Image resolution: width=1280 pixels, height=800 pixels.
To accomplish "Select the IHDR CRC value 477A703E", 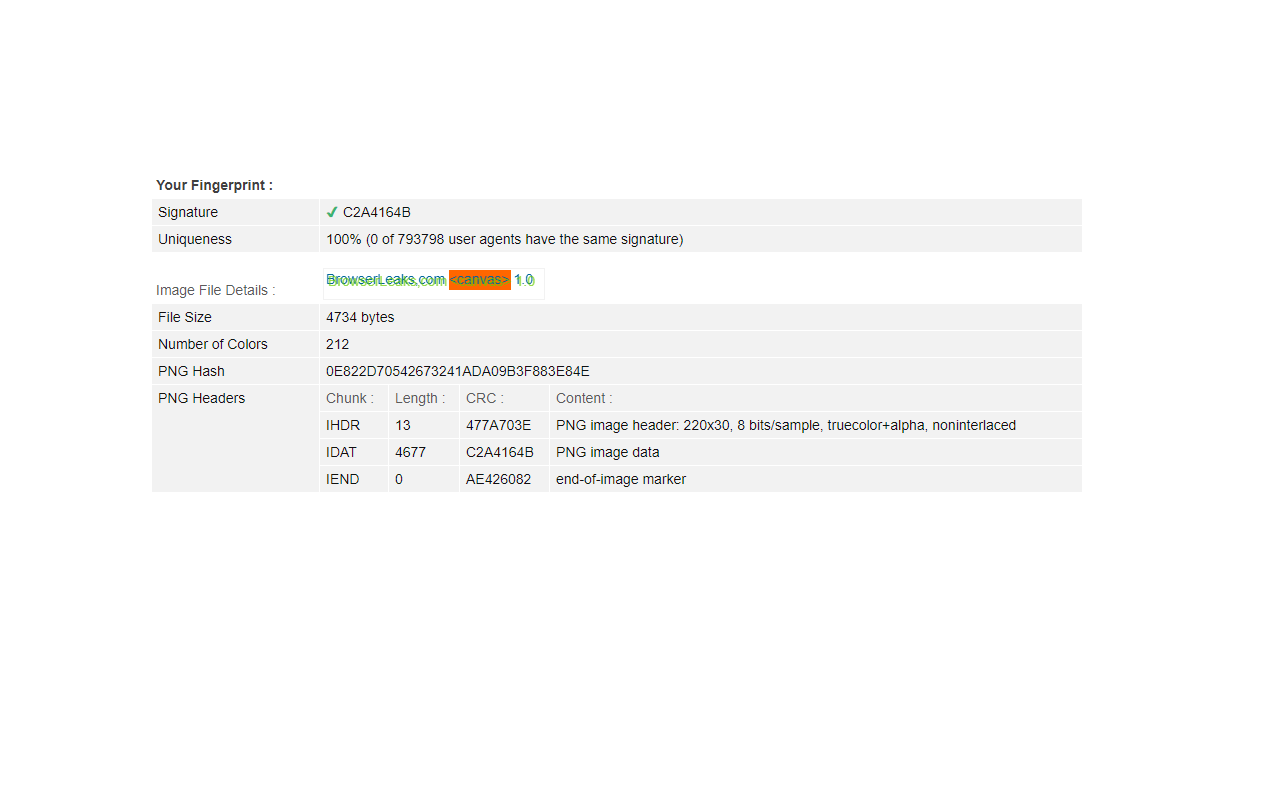I will click(x=499, y=425).
